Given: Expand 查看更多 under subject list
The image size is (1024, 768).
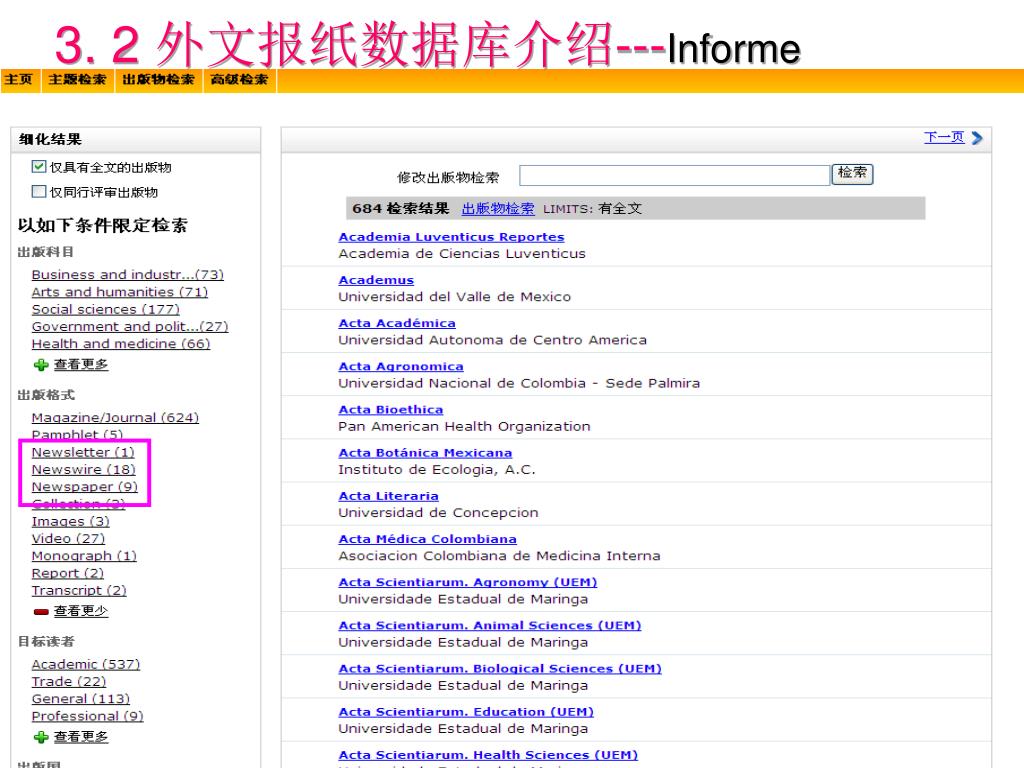Looking at the screenshot, I should pyautogui.click(x=81, y=364).
